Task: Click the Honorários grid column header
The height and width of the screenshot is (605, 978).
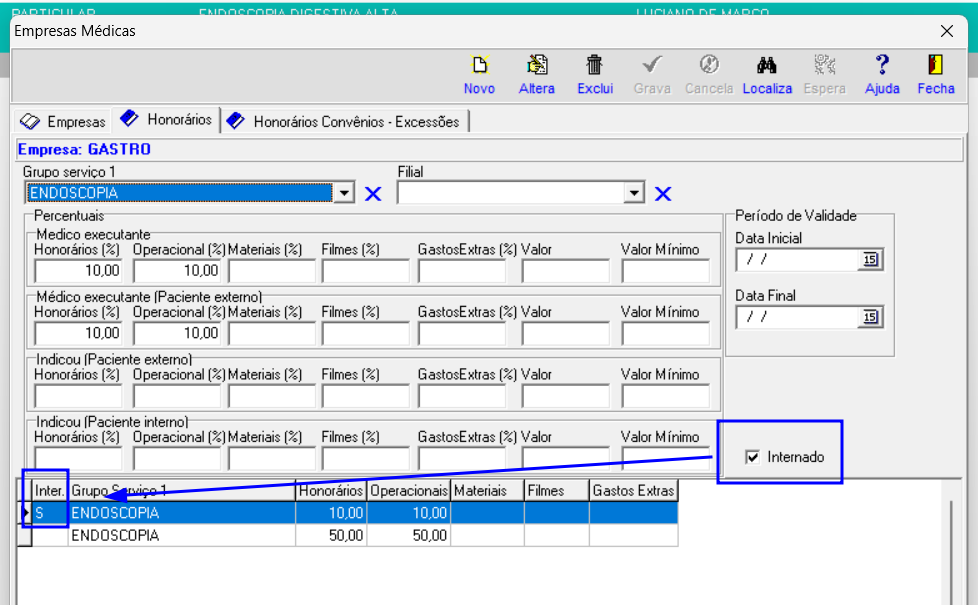Action: pos(331,491)
